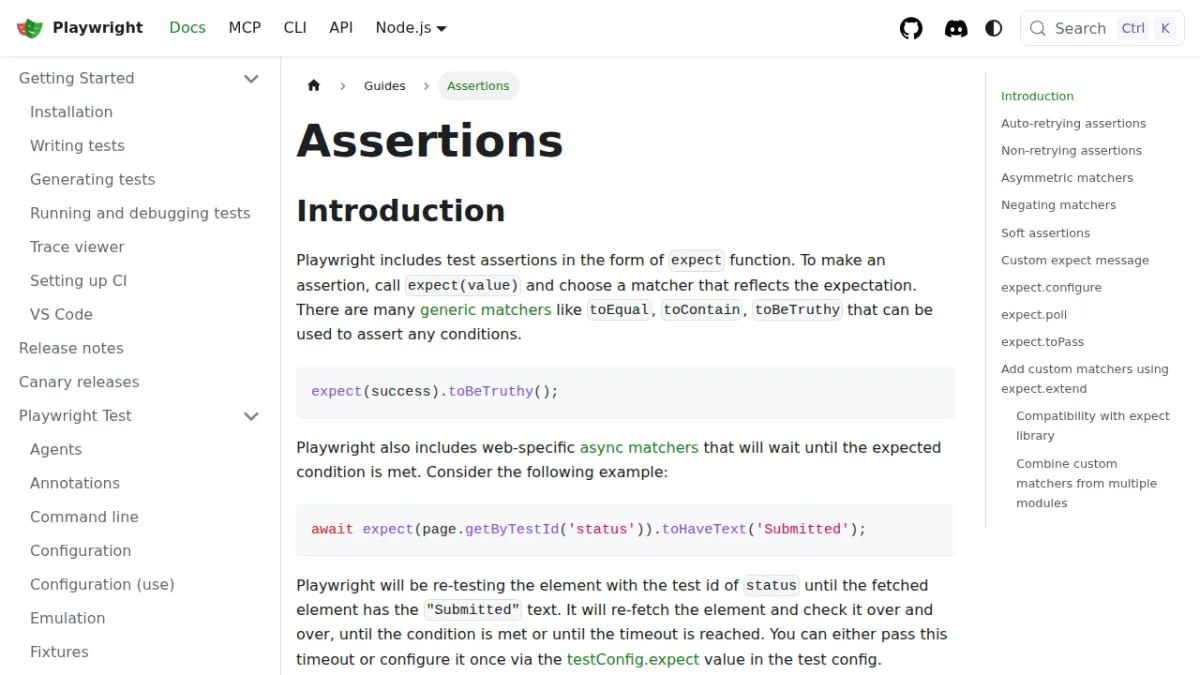The width and height of the screenshot is (1200, 675).
Task: Open Agents in the sidebar
Action: pos(56,450)
